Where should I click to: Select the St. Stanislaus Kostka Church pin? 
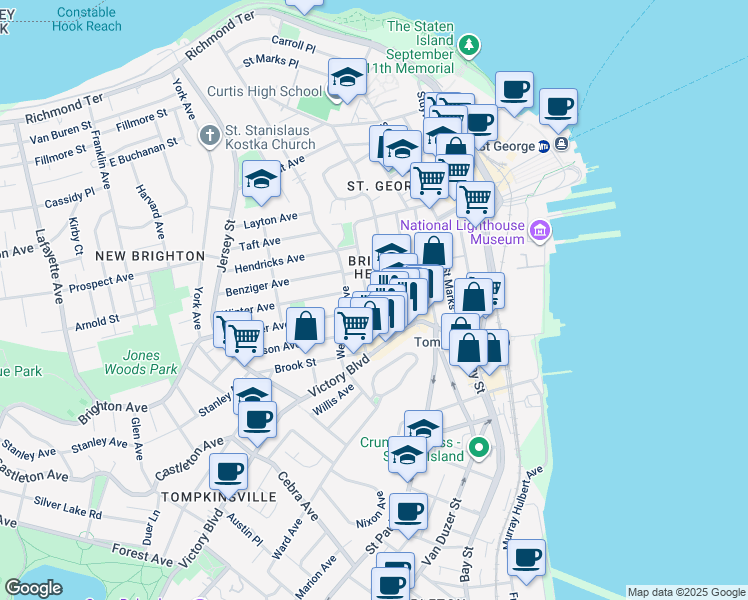209,135
